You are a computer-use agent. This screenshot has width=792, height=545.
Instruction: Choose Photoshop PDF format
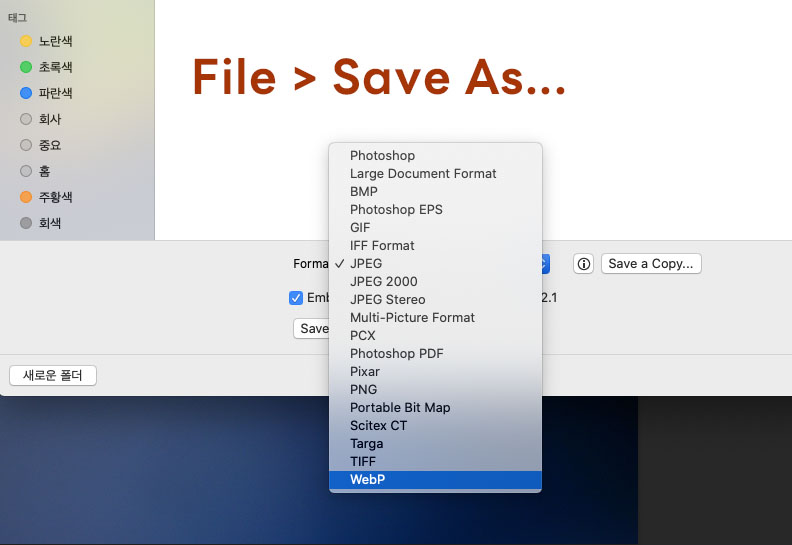(435, 354)
